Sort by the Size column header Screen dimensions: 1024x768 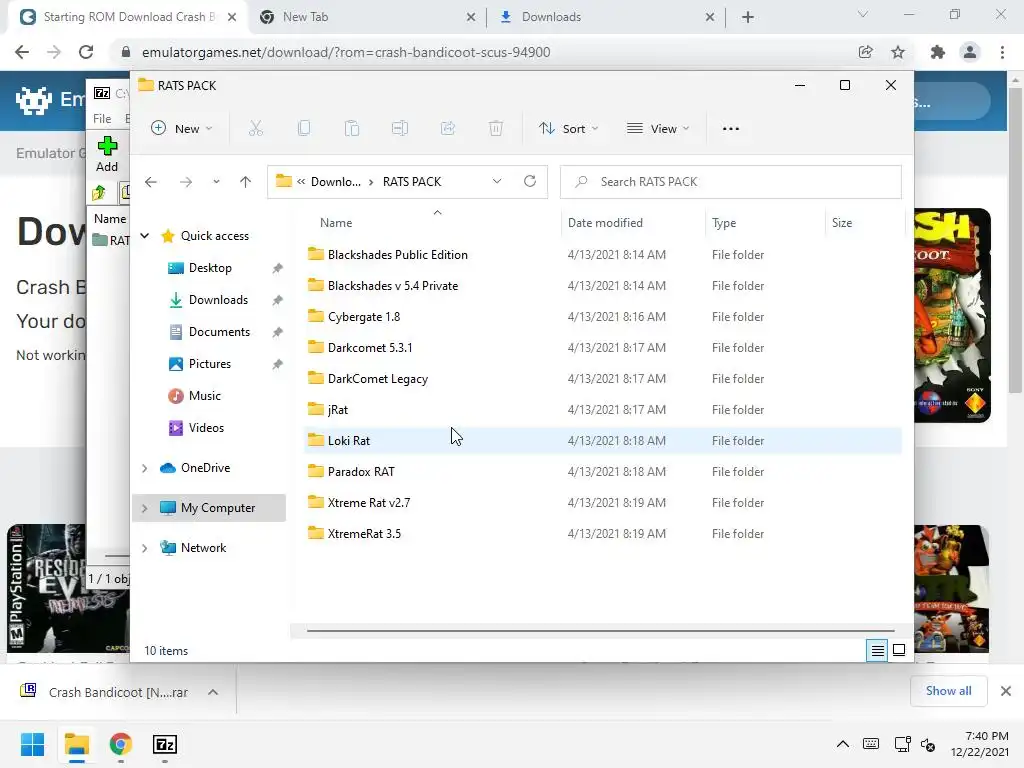coord(842,223)
